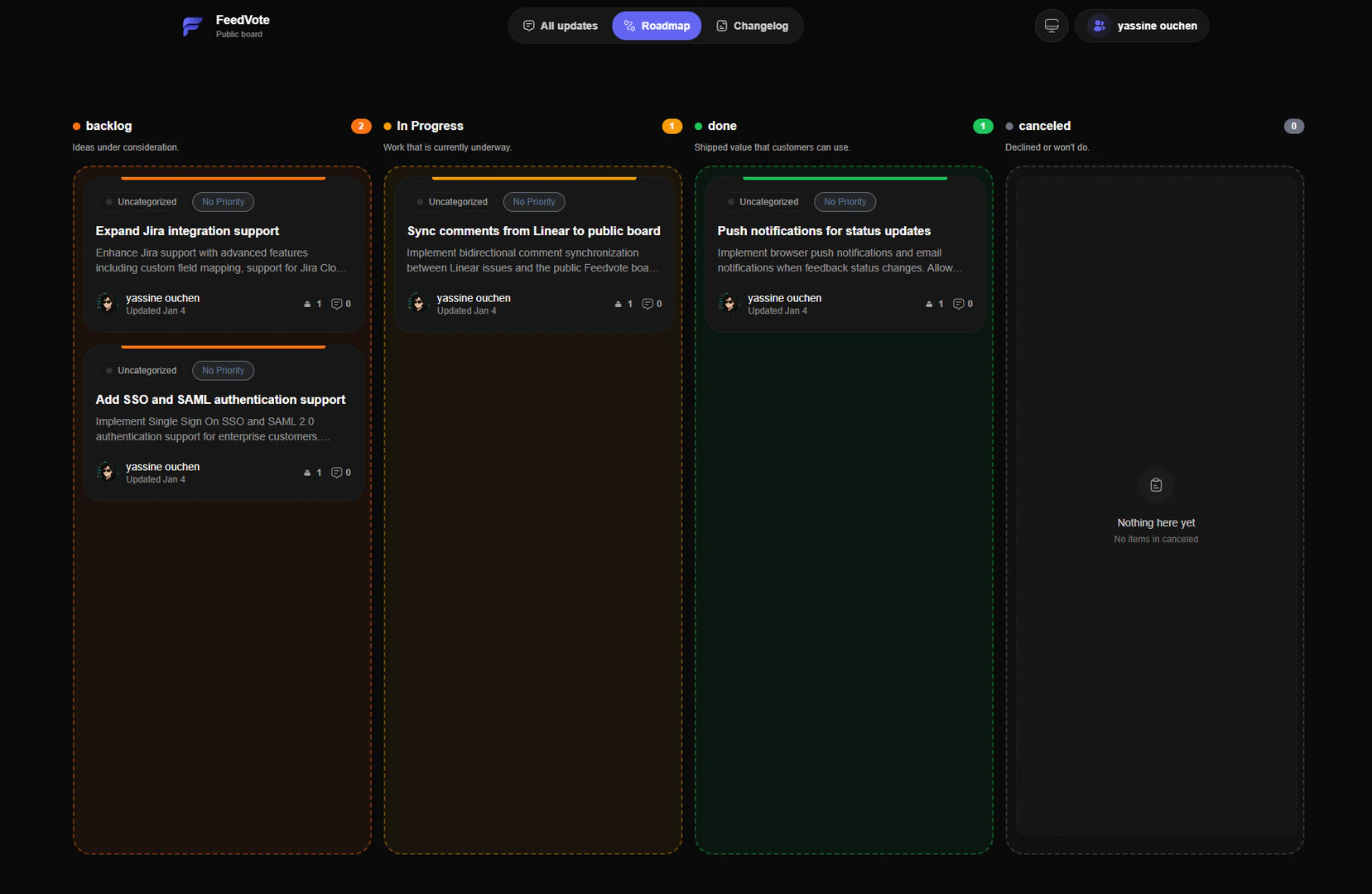Screen dimensions: 1372x894
Task: Click the voter icon on Add SSO card
Action: pos(306,473)
